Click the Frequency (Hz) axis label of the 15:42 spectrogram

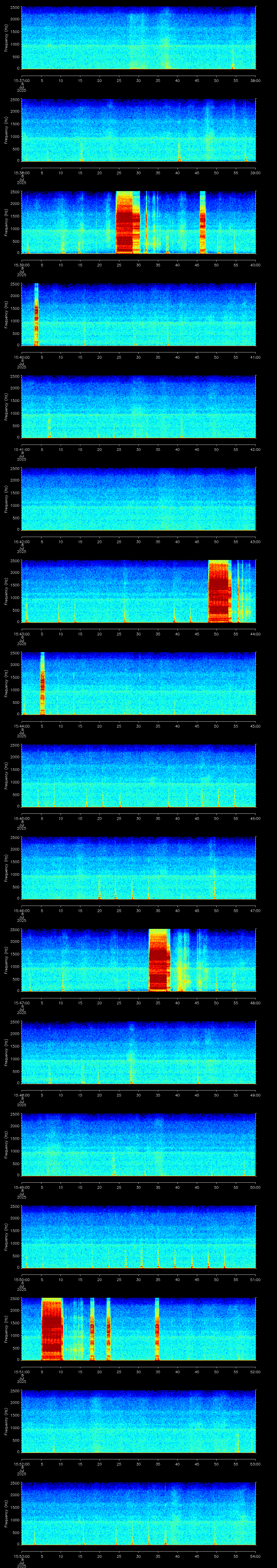tap(6, 499)
